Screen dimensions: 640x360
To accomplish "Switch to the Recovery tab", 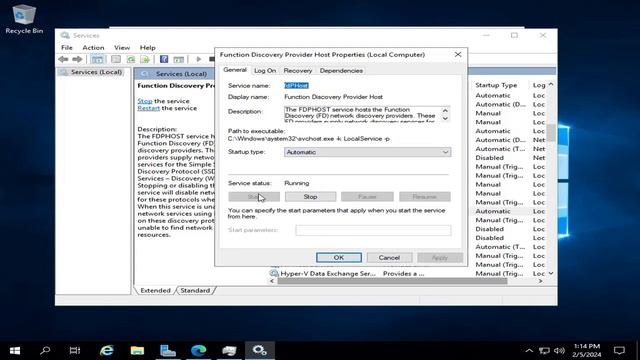I will [x=298, y=71].
